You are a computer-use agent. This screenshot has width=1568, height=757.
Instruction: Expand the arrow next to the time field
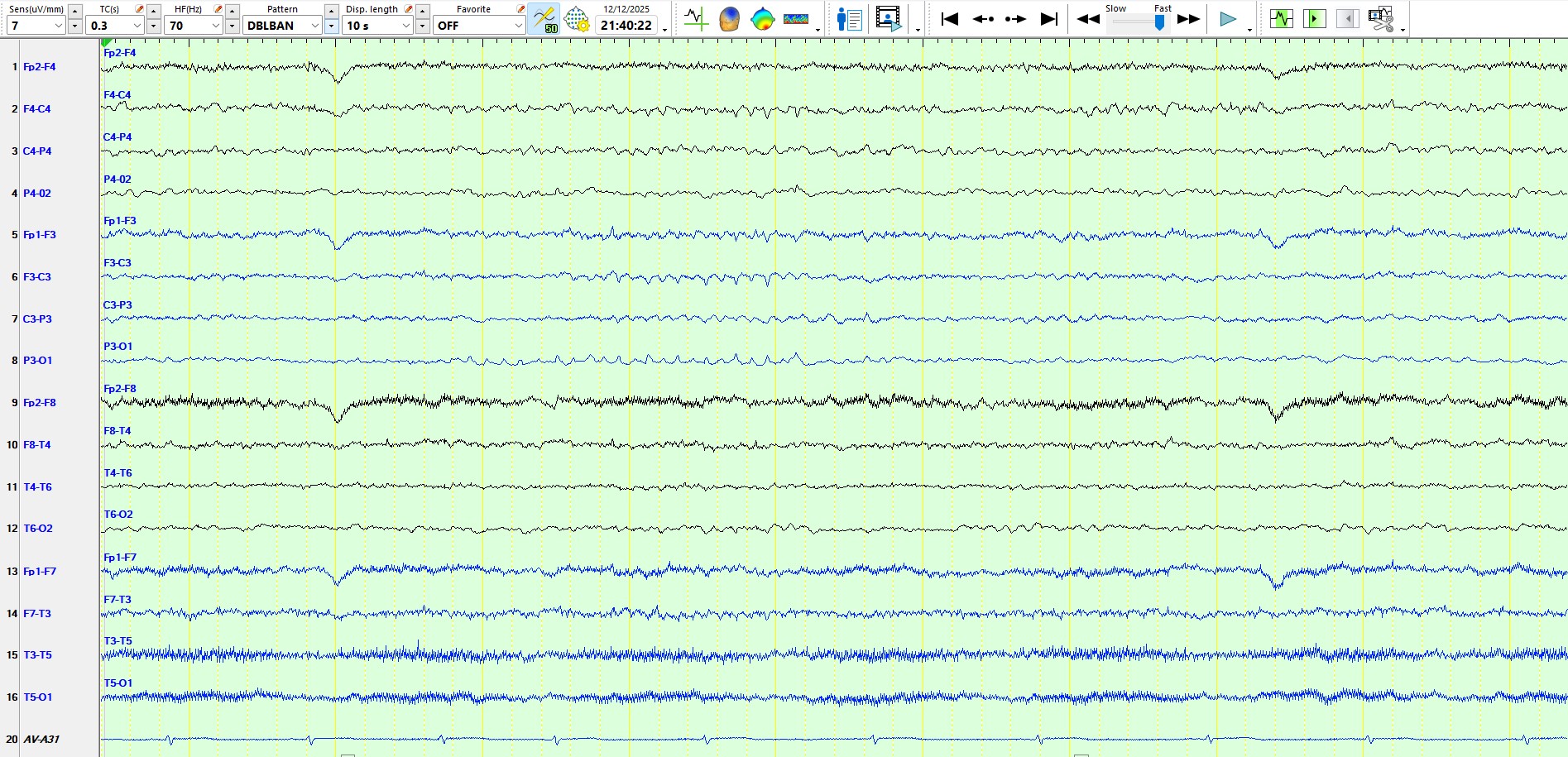pyautogui.click(x=664, y=31)
